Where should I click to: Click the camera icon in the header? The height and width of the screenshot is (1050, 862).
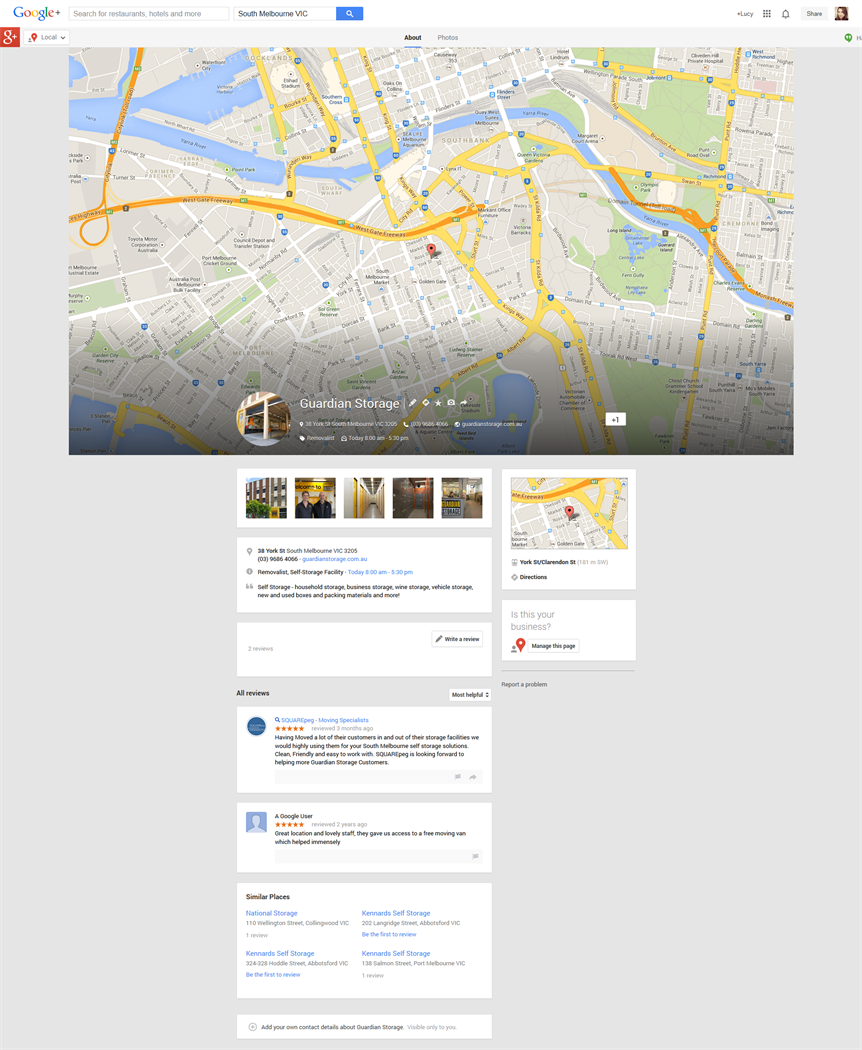pyautogui.click(x=451, y=403)
